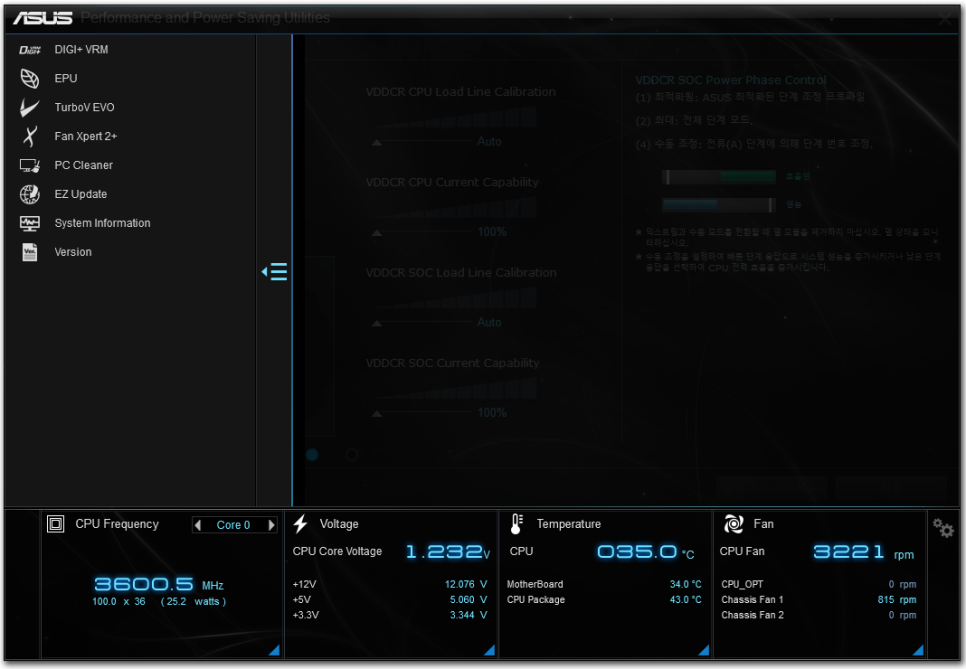This screenshot has height=669, width=966.
Task: Select second page indicator dot
Action: pos(352,455)
